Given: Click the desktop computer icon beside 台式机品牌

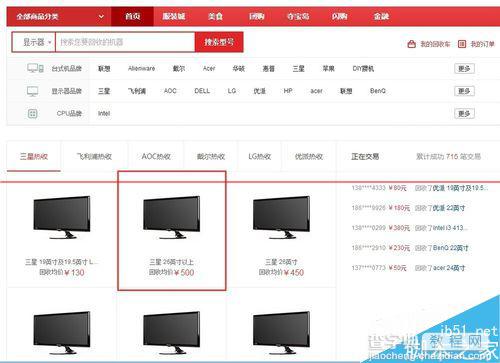Looking at the screenshot, I should [x=35, y=68].
